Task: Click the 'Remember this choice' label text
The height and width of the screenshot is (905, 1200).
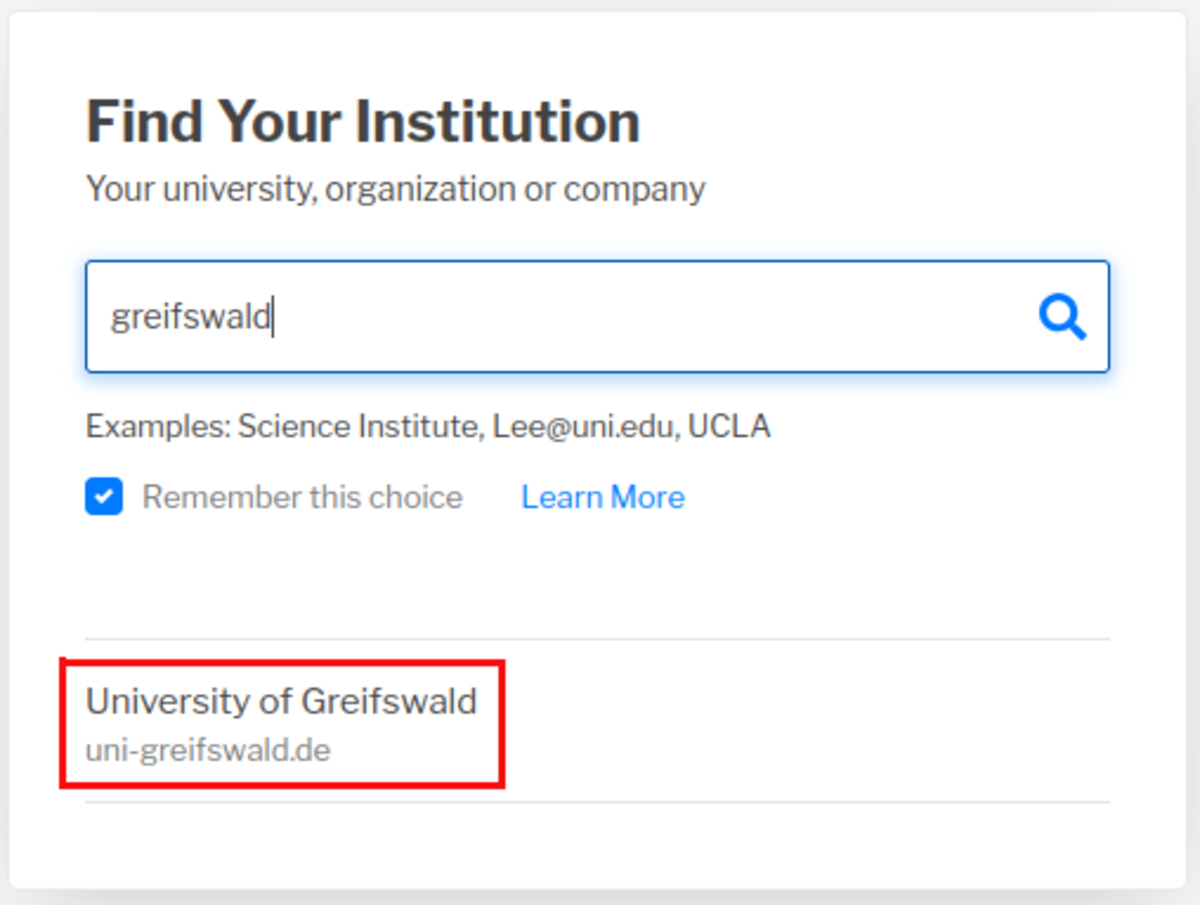Action: (302, 497)
